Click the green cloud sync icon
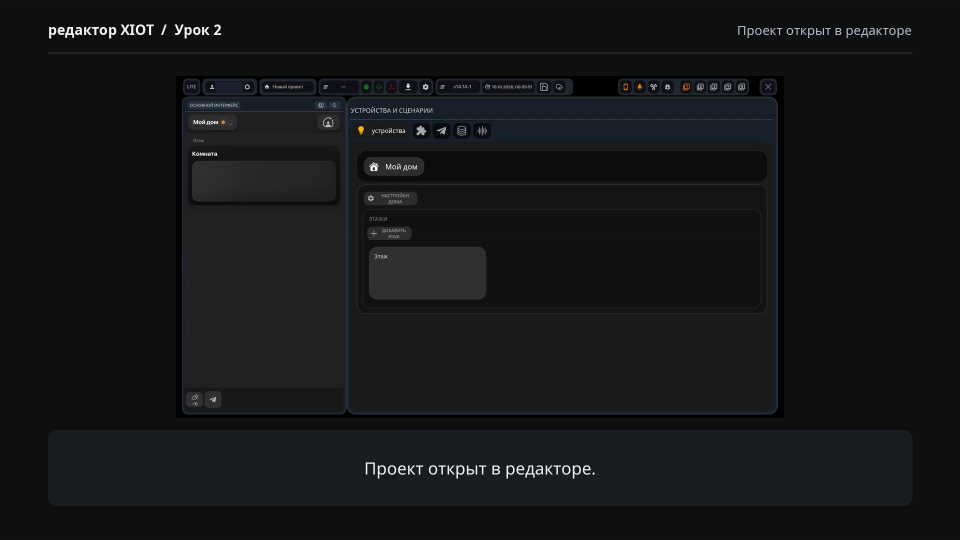Viewport: 960px width, 540px height. point(379,87)
